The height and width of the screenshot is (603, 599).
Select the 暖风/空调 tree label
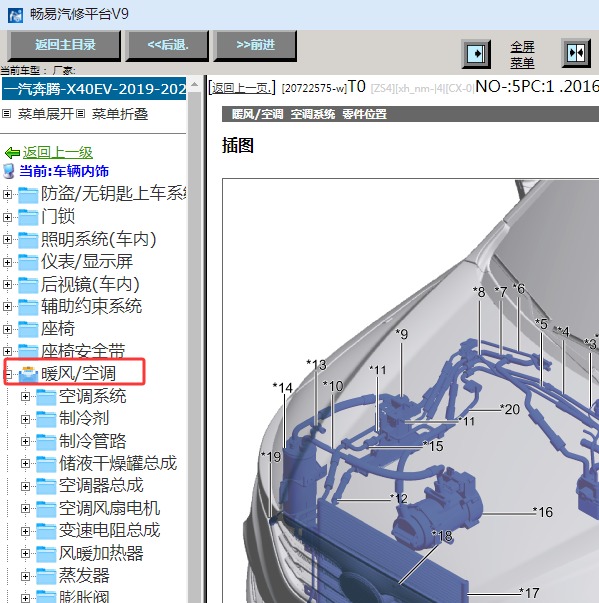click(x=78, y=373)
